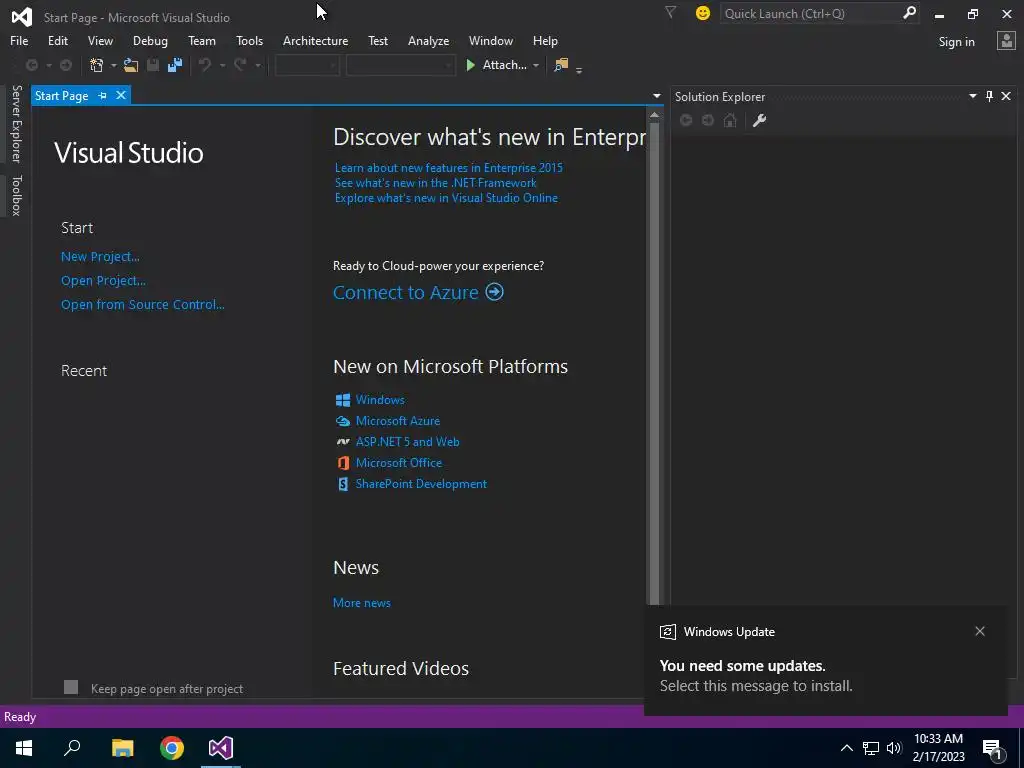Click the Redo toolbar icon
The image size is (1024, 768).
[240, 65]
